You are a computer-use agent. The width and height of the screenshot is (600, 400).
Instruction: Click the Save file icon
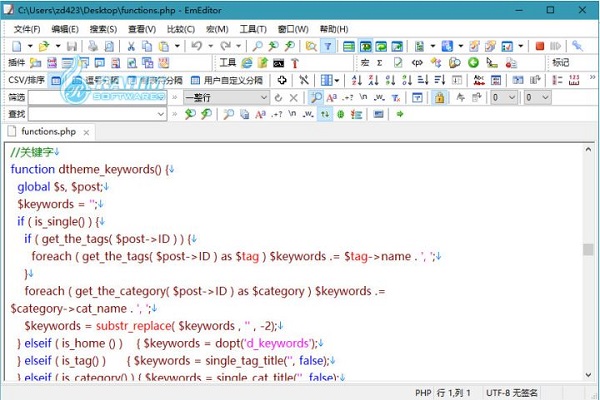tap(72, 46)
